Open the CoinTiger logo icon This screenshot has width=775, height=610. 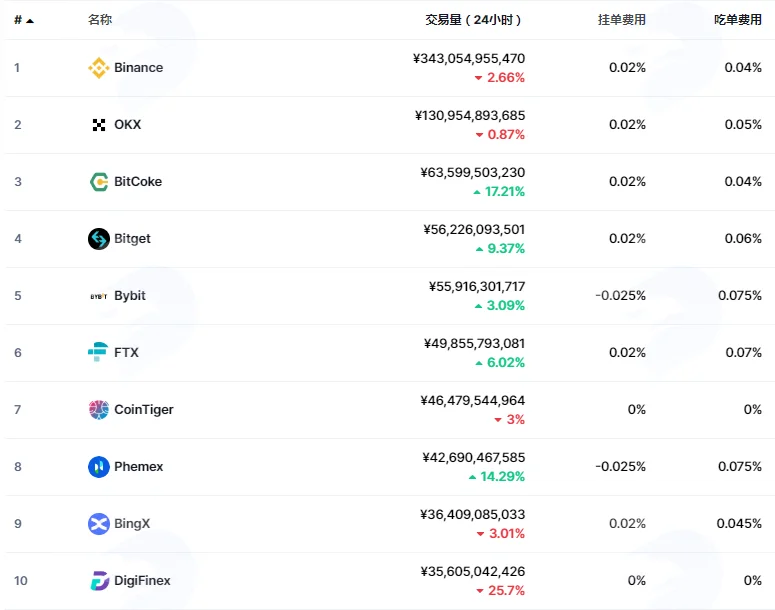99,410
